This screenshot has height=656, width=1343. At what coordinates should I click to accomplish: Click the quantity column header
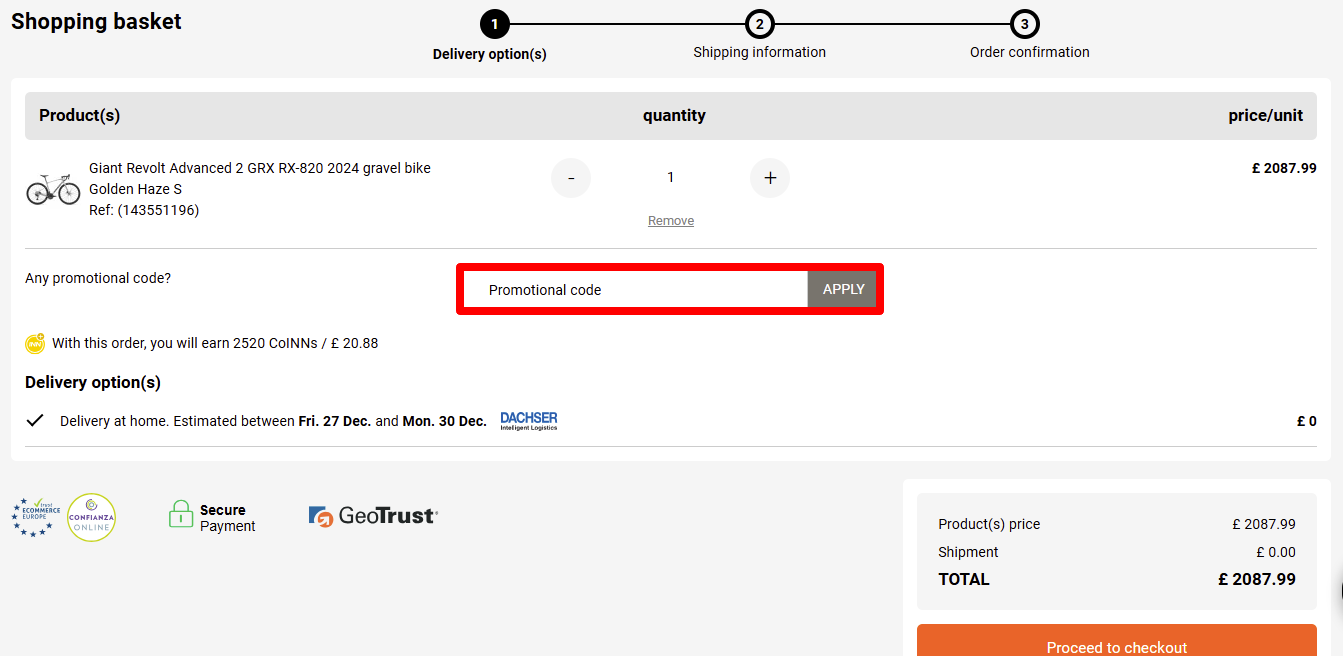pos(674,116)
